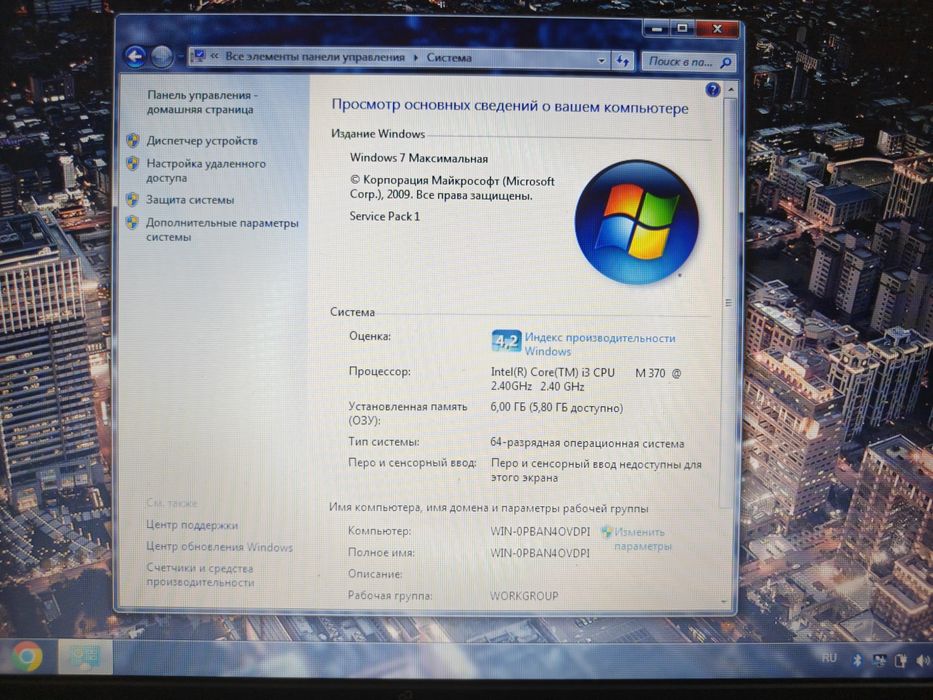The width and height of the screenshot is (933, 700).
Task: Click the Windows logo image
Action: click(636, 221)
